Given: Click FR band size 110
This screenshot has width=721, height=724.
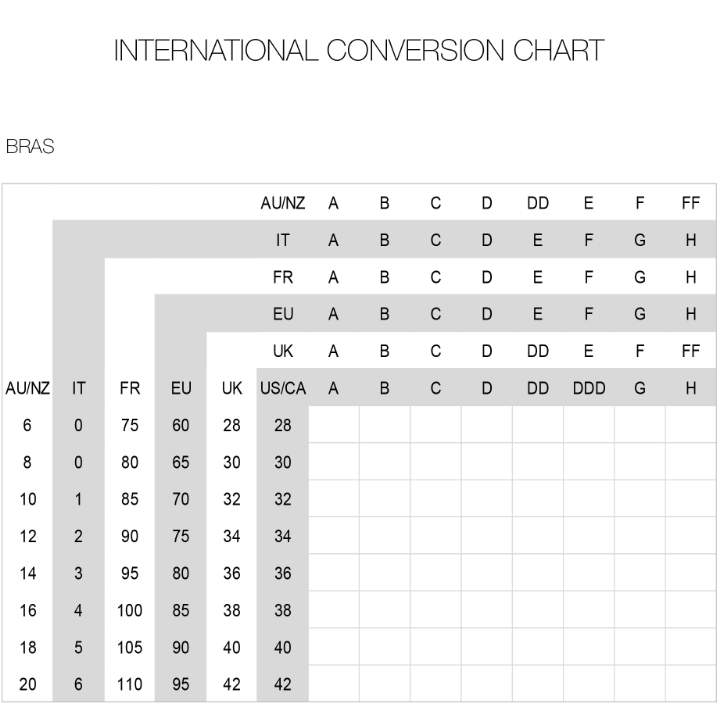Looking at the screenshot, I should pyautogui.click(x=130, y=684).
